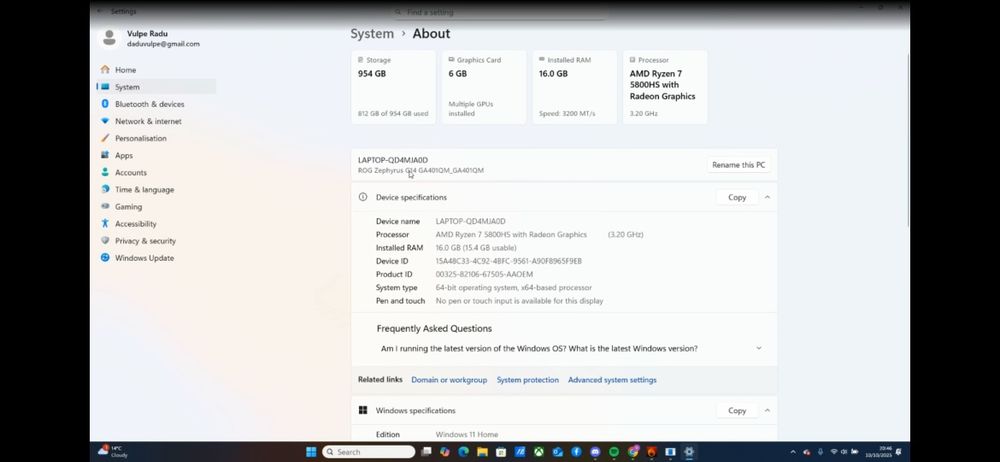Open the Home settings page

click(125, 70)
